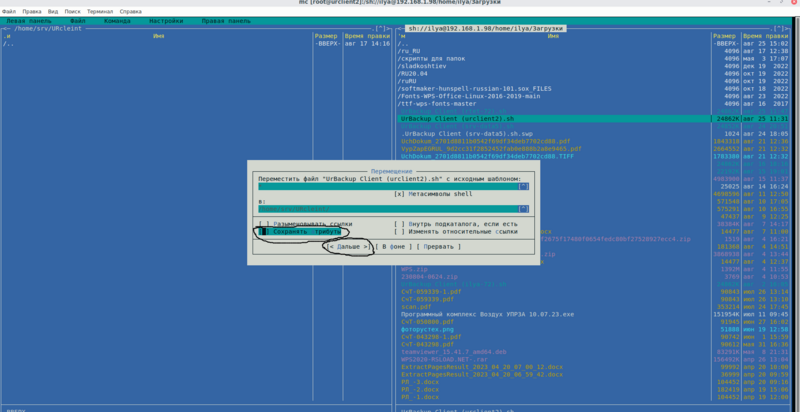Viewport: 800px width, 412px height.
Task: Open the Правка terminal menu
Action: [32, 11]
